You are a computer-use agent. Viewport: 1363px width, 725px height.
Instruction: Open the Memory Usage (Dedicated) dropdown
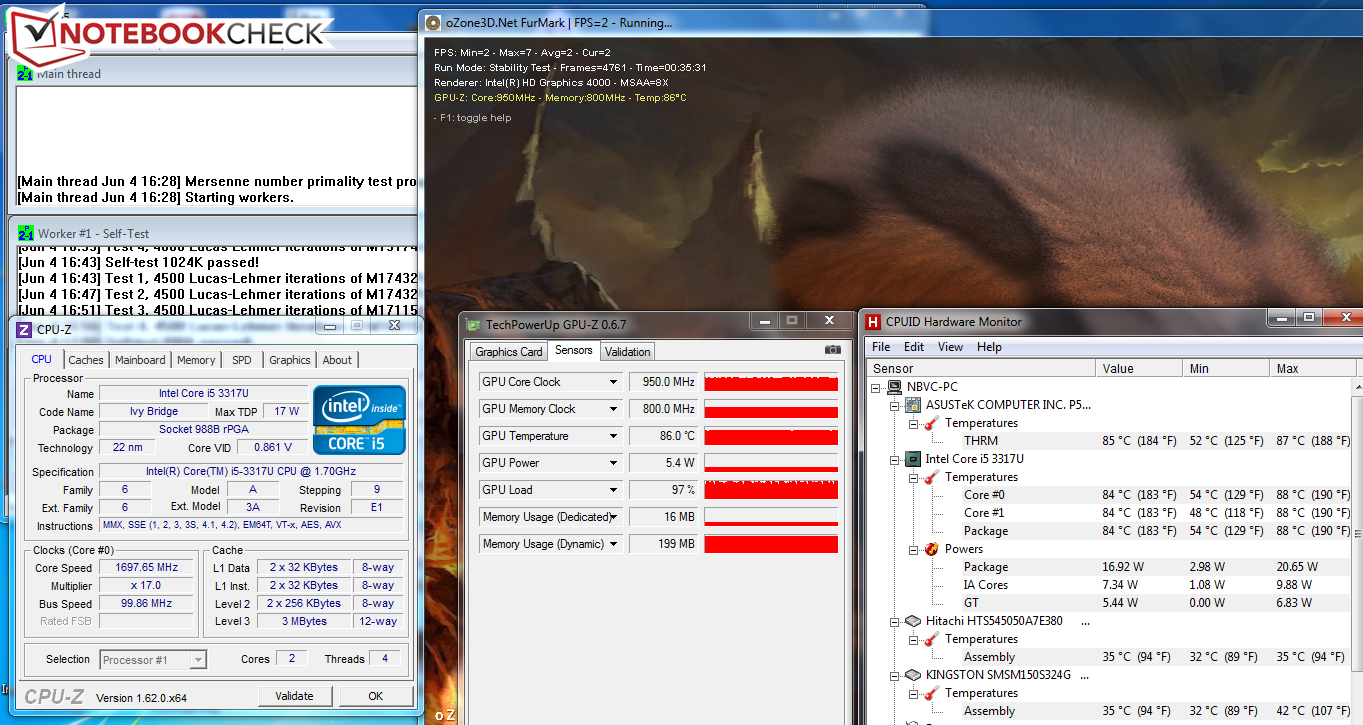point(614,517)
